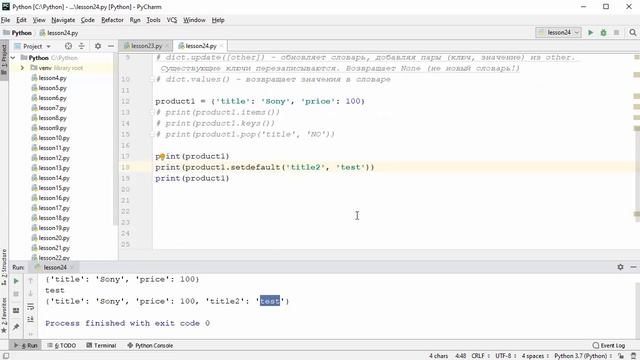Open the 4: Run tool window button
Image resolution: width=640 pixels, height=360 pixels.
(x=26, y=345)
